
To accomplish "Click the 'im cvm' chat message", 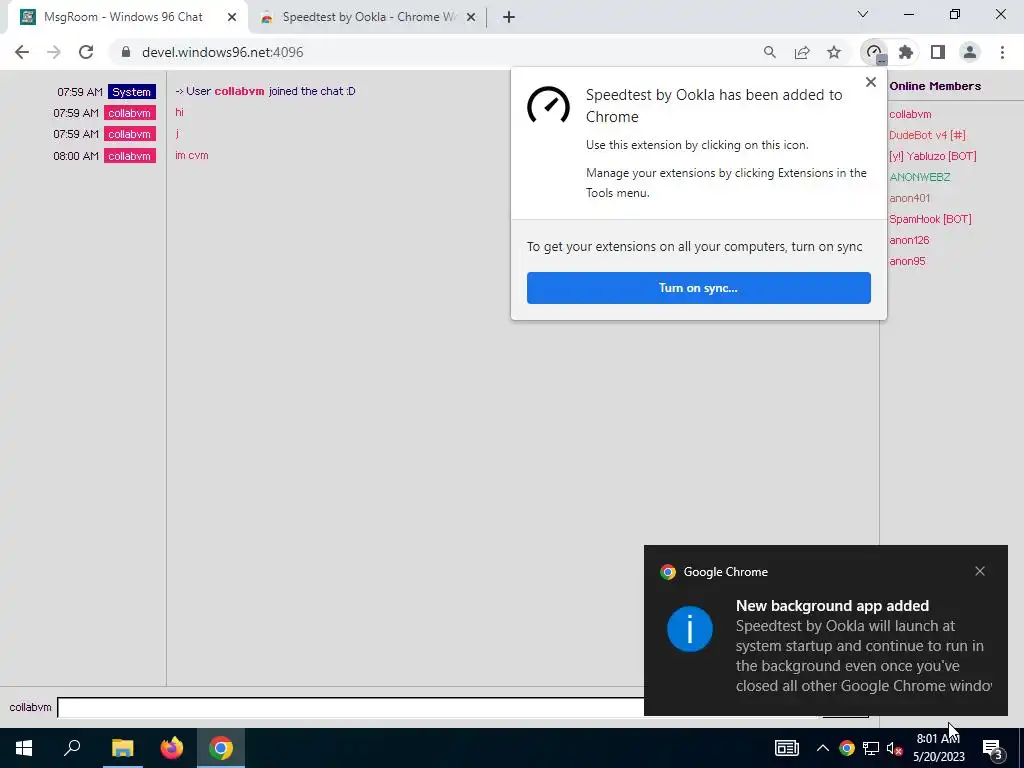I will pos(192,155).
